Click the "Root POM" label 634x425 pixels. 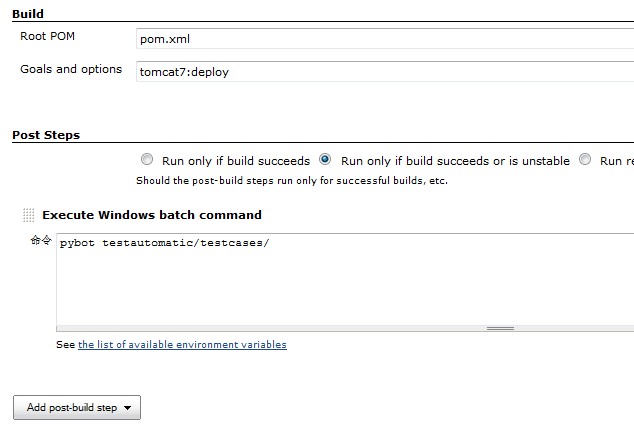point(48,37)
